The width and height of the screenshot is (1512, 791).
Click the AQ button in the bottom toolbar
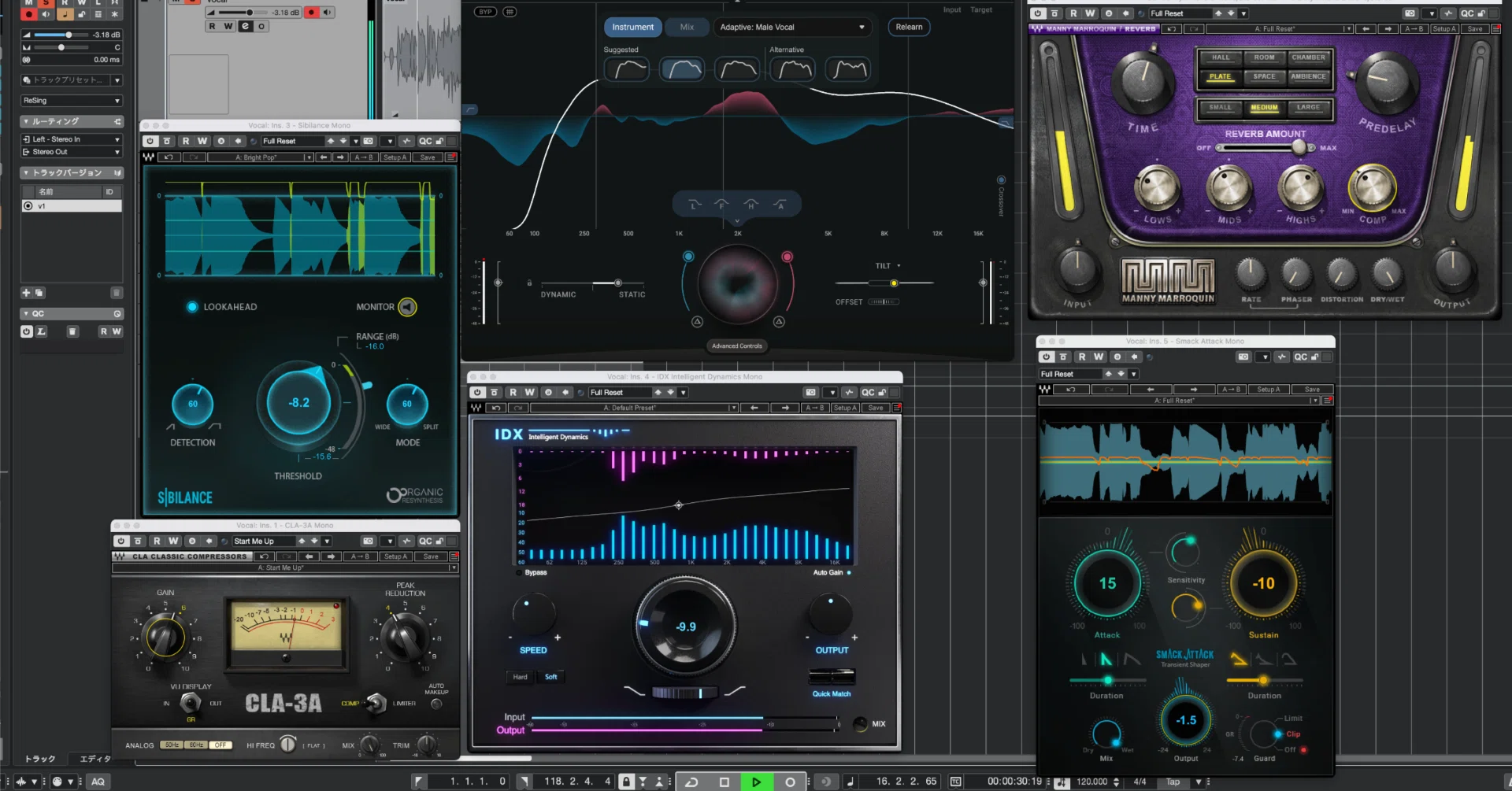(x=98, y=782)
